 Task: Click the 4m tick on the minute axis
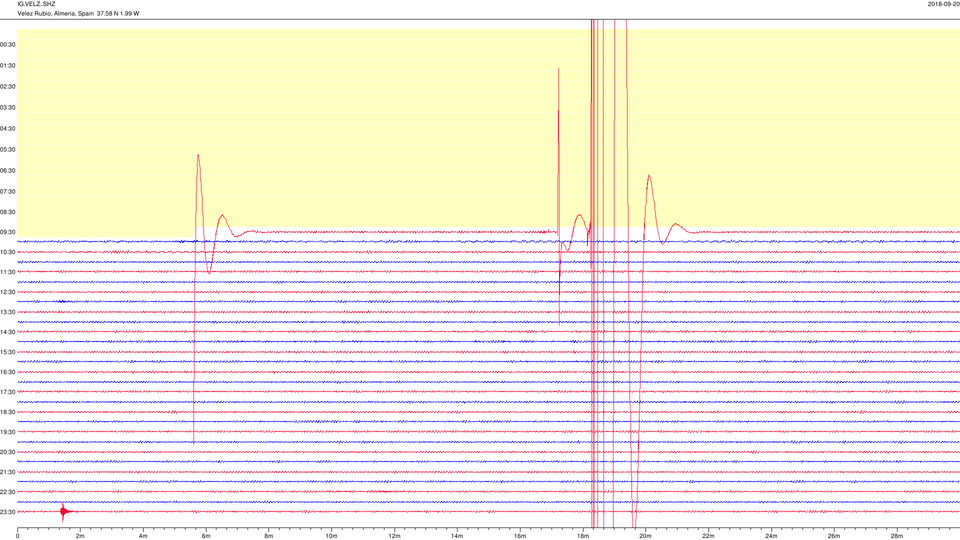click(143, 536)
